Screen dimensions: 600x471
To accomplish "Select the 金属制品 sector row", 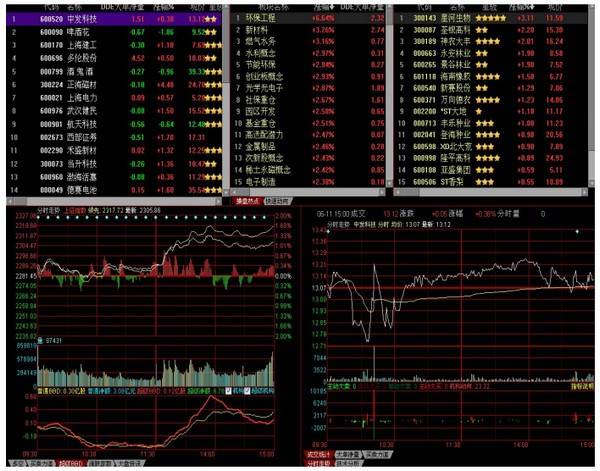I will (x=309, y=147).
